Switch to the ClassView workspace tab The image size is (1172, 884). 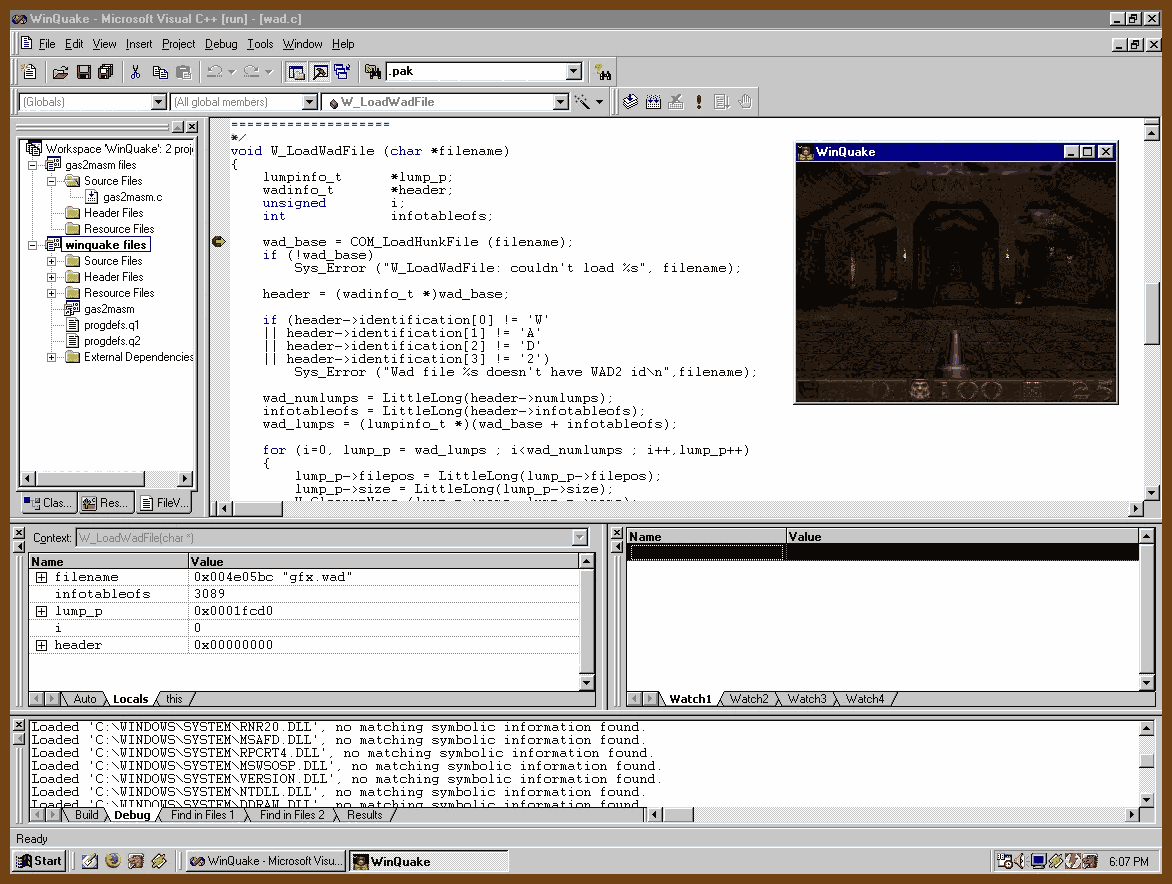coord(49,503)
